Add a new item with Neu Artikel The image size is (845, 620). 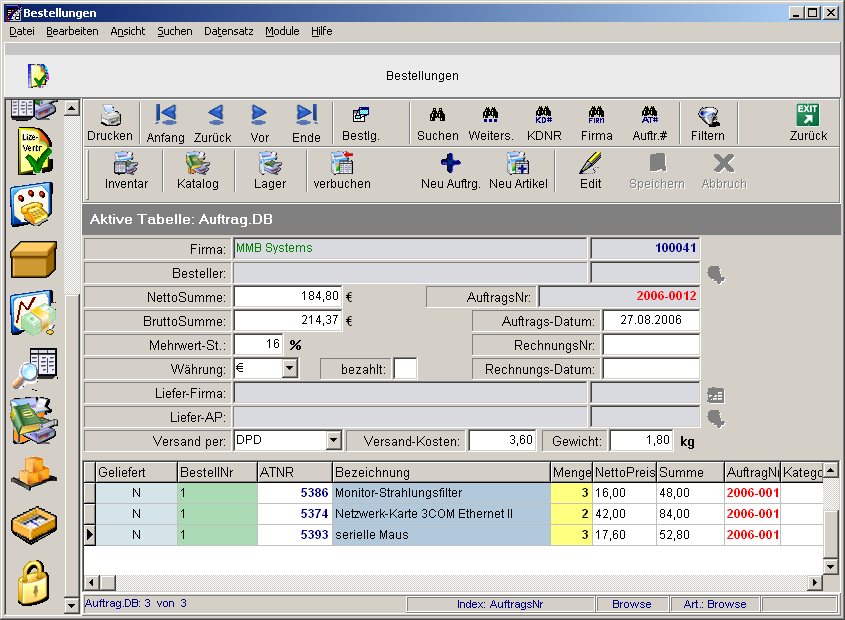[x=518, y=164]
